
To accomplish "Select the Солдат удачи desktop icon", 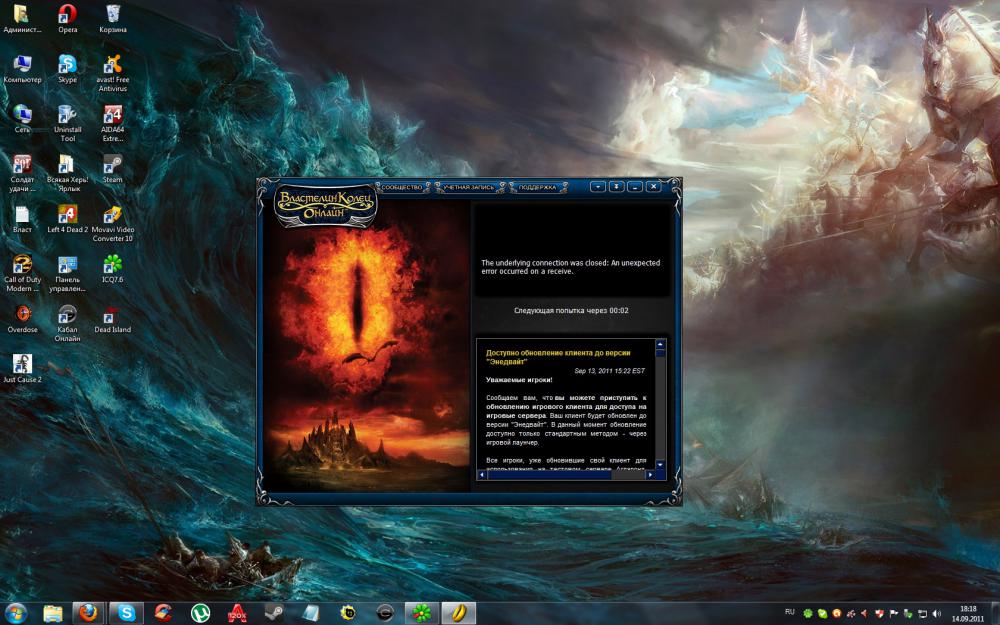I will (x=22, y=173).
